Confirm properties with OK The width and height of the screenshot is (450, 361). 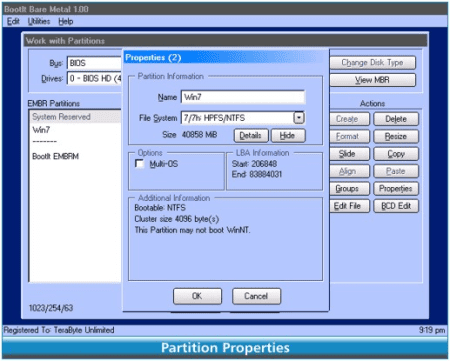[x=197, y=296]
